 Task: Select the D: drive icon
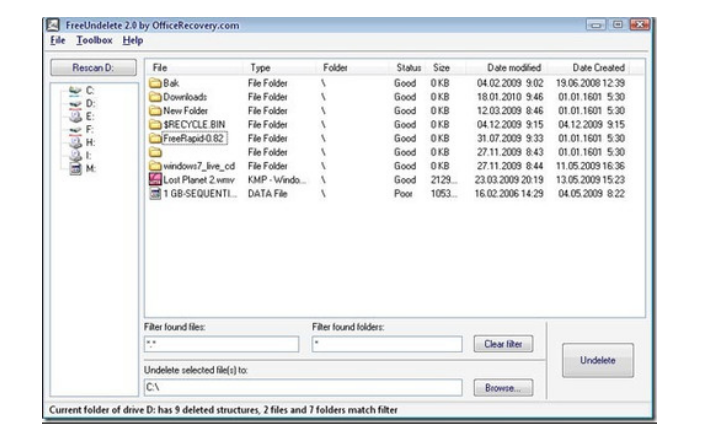point(75,103)
